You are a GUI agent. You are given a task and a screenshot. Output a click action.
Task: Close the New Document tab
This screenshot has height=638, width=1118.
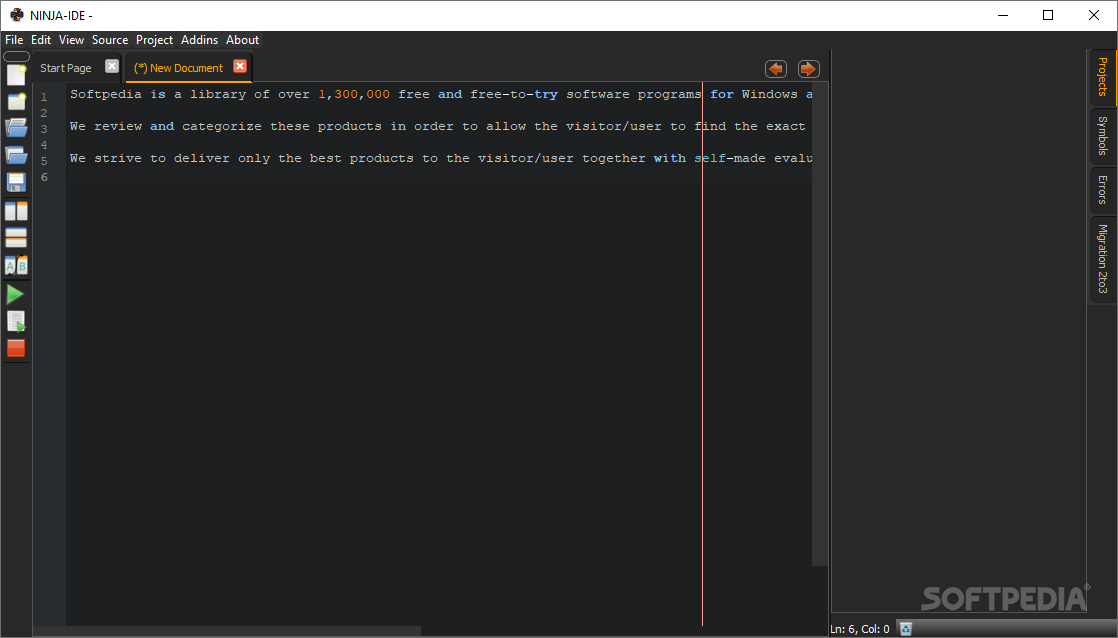(240, 66)
